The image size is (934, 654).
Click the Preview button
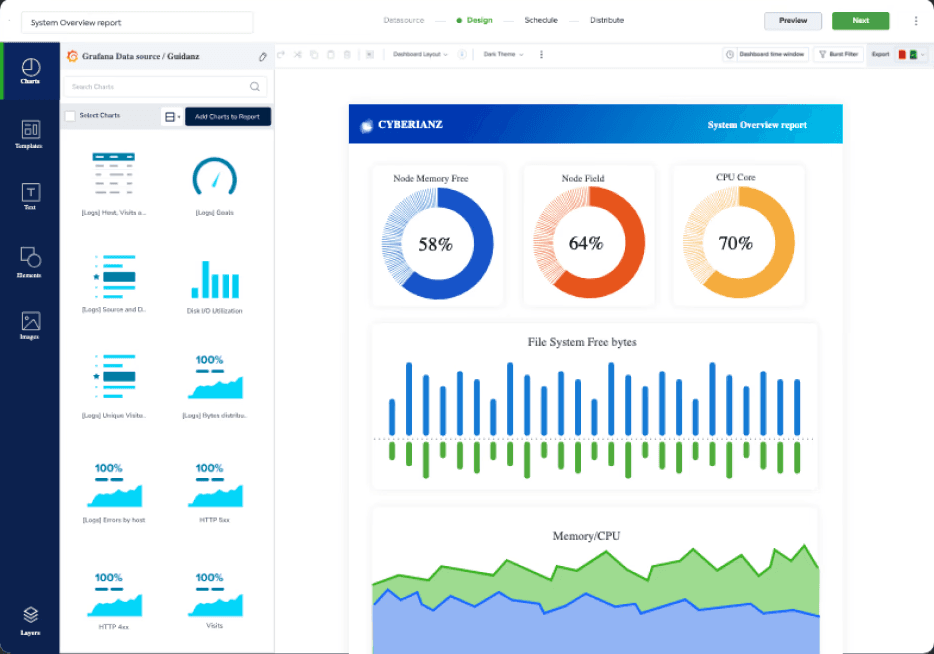(x=793, y=21)
